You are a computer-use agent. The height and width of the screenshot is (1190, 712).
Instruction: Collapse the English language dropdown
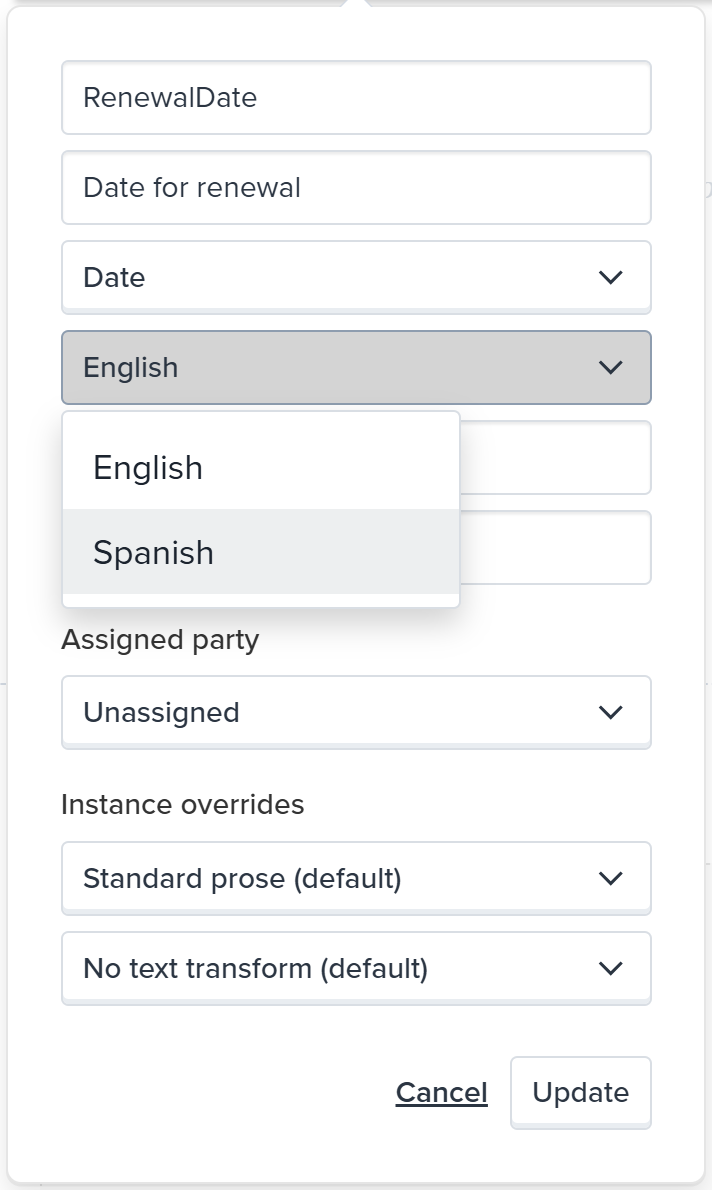tap(356, 367)
